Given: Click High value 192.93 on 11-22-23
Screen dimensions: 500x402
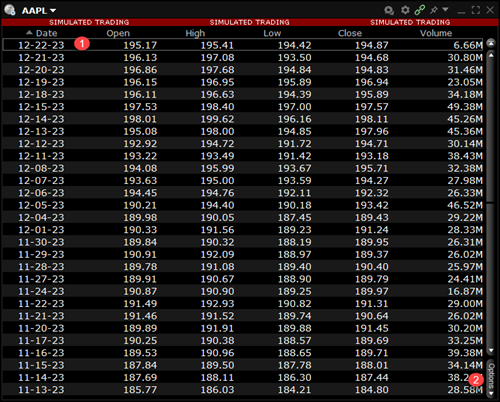Looking at the screenshot, I should 217,304.
